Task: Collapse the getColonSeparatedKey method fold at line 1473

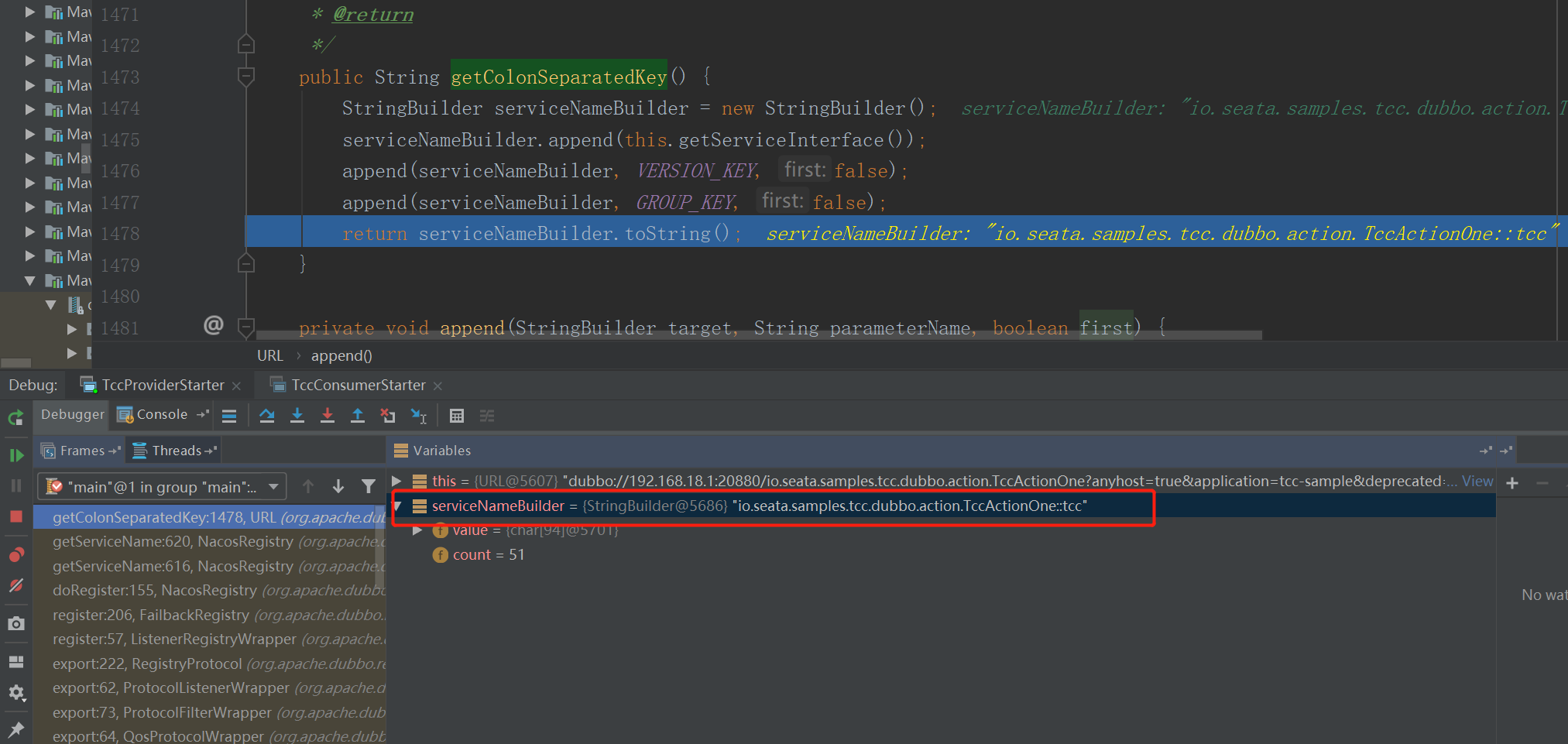Action: (246, 77)
